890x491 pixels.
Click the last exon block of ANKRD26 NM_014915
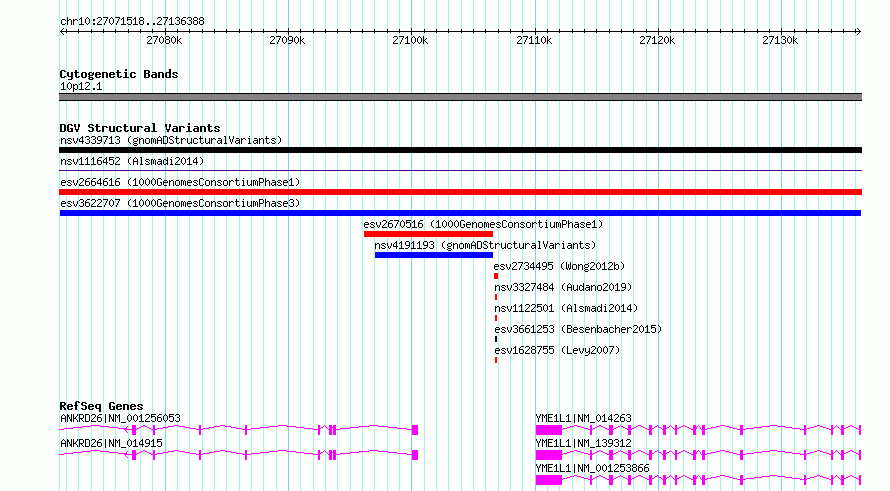tap(415, 455)
